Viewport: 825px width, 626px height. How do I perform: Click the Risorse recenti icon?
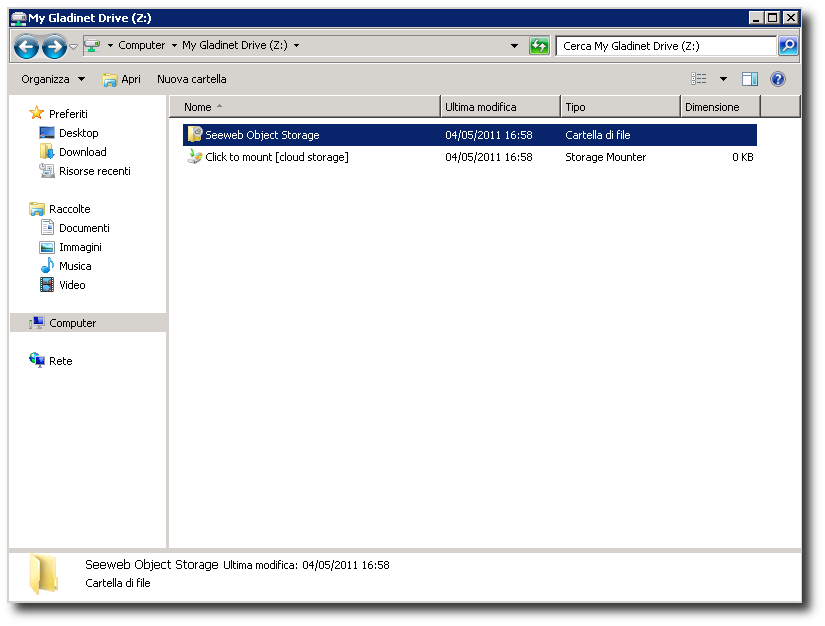coord(47,170)
